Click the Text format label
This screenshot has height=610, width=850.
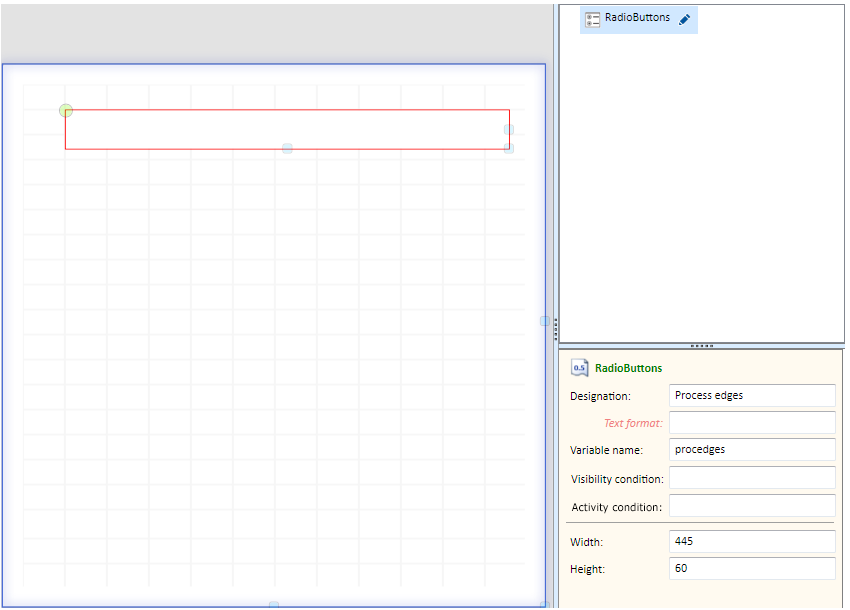tap(633, 423)
